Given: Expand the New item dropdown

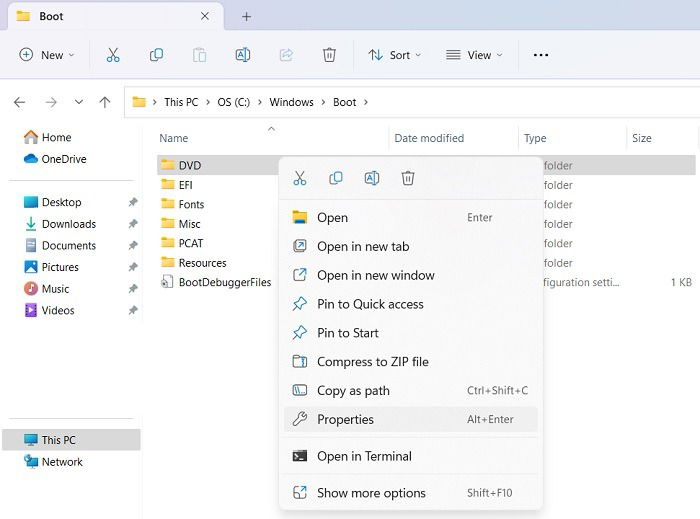Looking at the screenshot, I should pyautogui.click(x=47, y=55).
